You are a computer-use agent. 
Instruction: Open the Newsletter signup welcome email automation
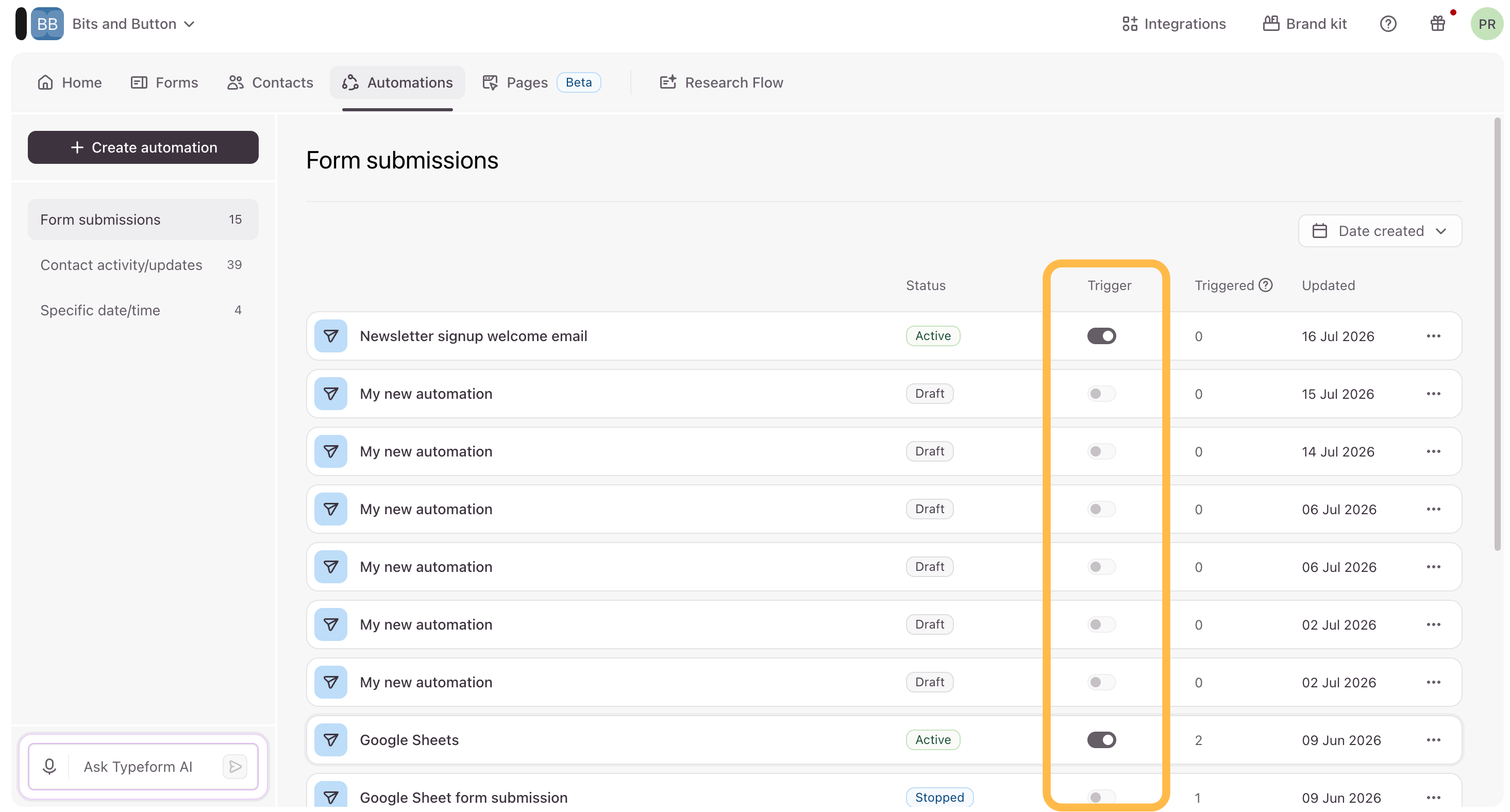(x=473, y=336)
